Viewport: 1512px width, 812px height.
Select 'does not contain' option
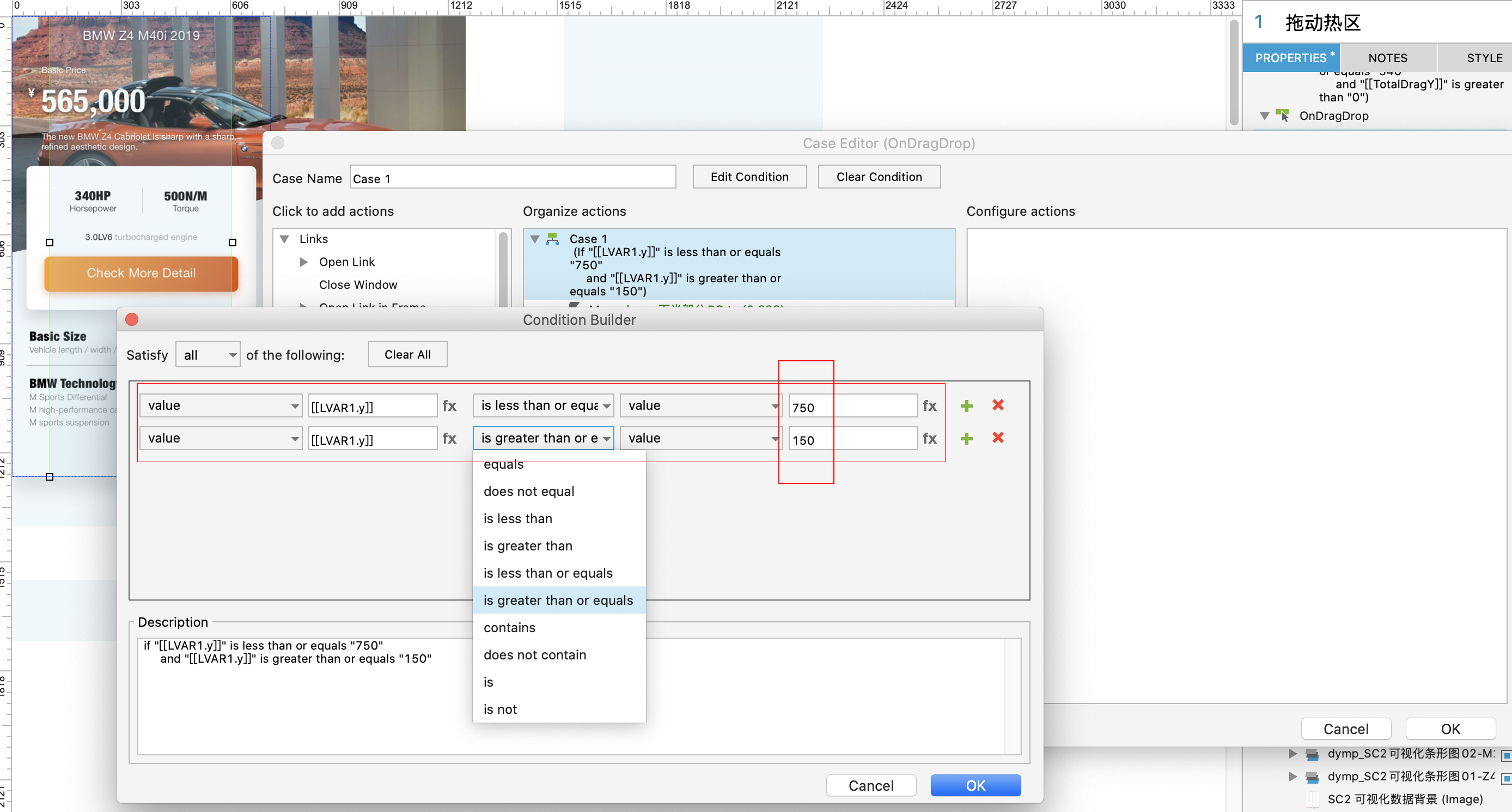(534, 655)
